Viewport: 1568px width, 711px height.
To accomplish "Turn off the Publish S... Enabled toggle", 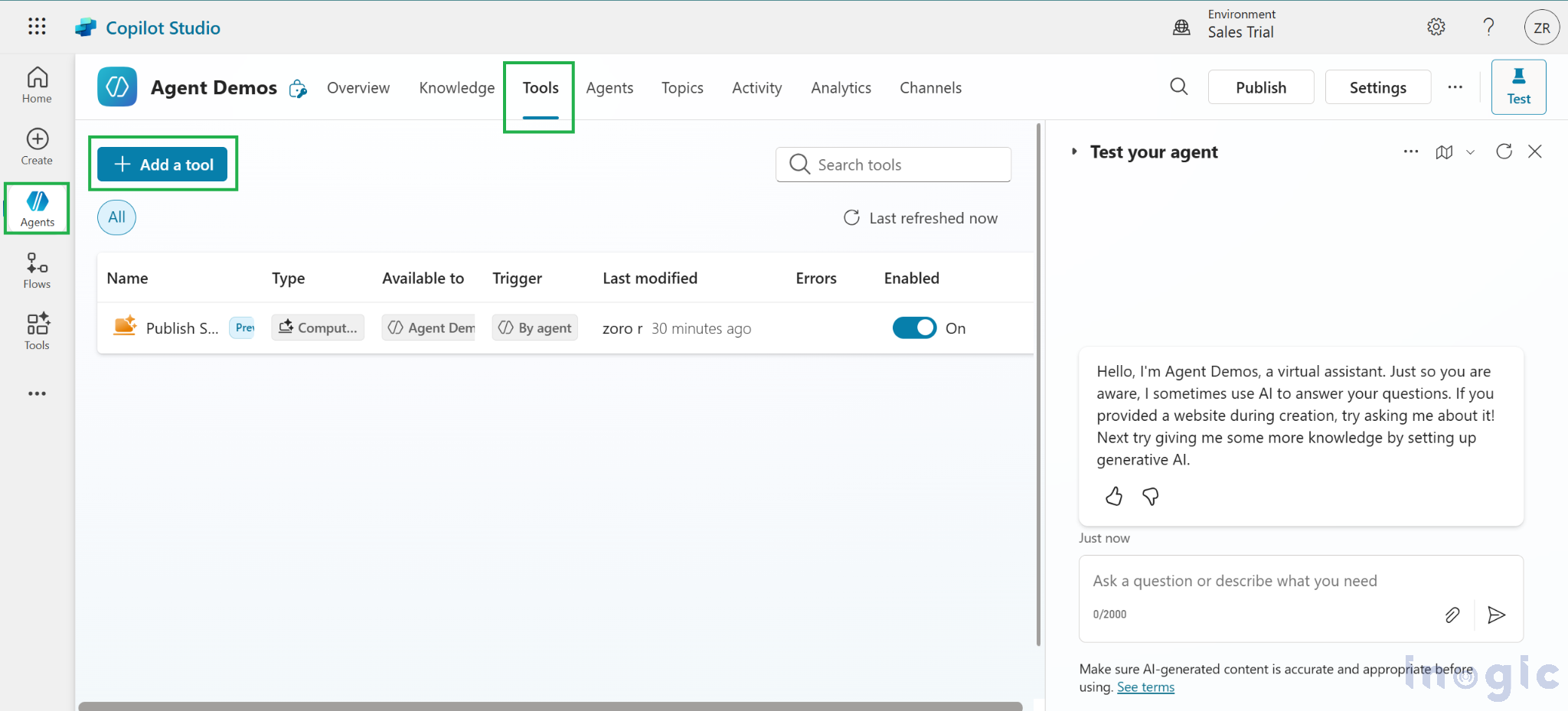I will click(x=914, y=328).
